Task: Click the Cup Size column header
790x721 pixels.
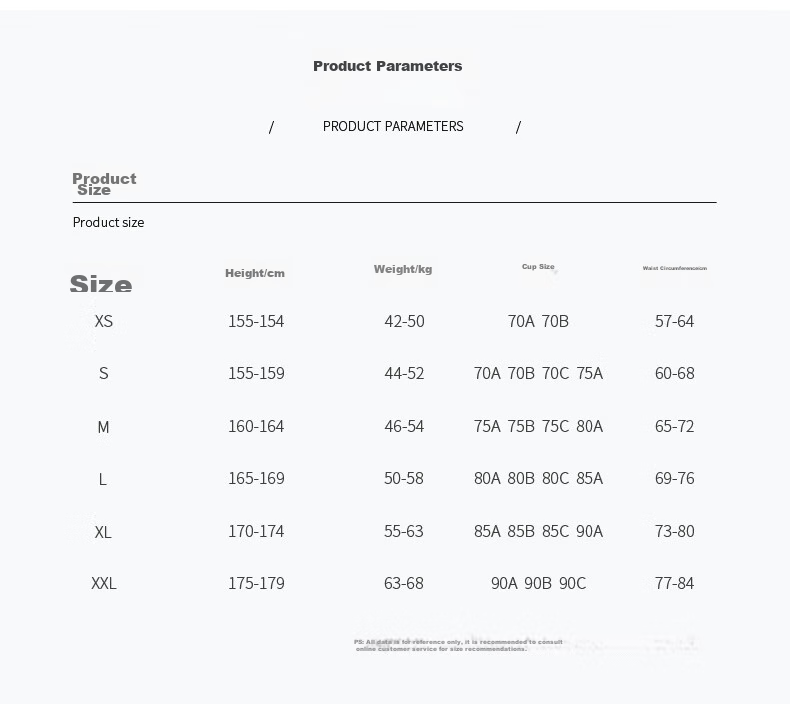Action: (538, 267)
